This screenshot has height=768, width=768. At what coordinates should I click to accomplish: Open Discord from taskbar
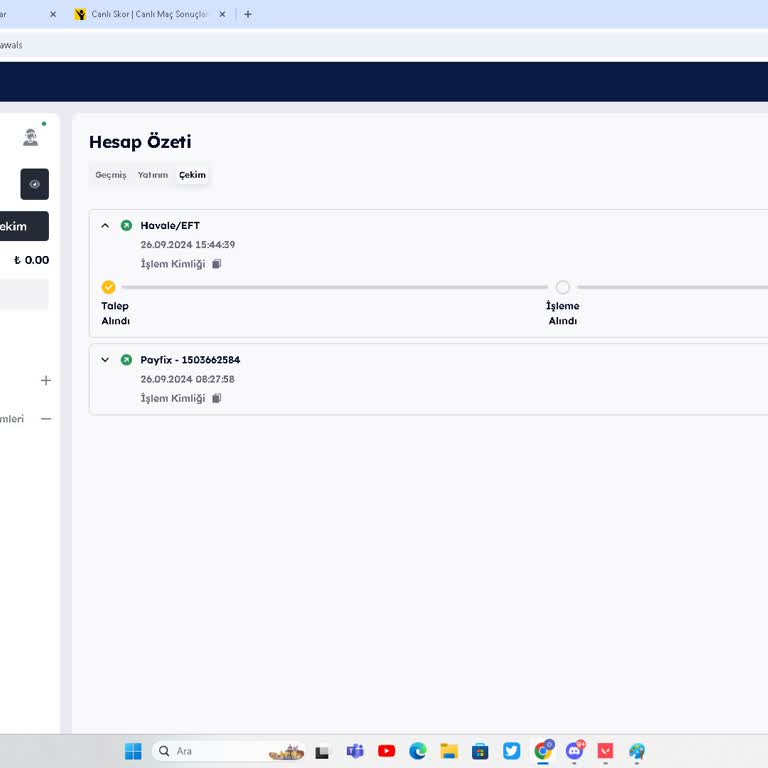pyautogui.click(x=575, y=751)
